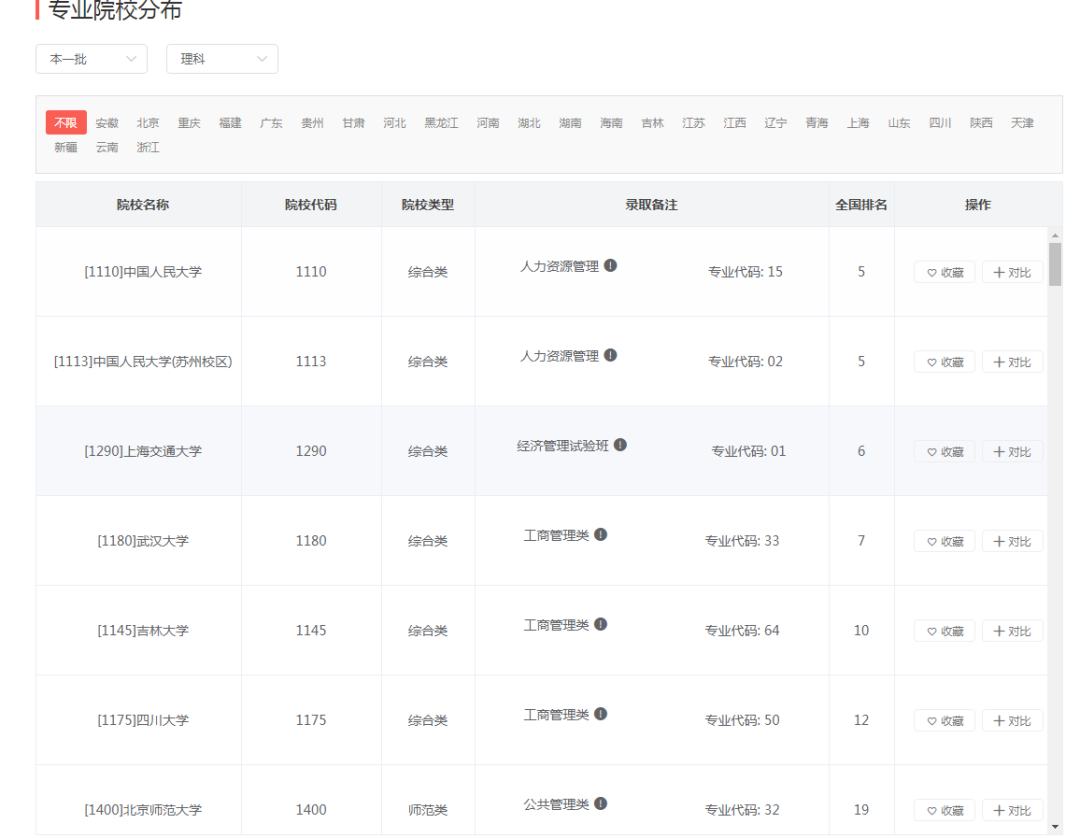Click the table scrollbar up arrow

[x=1055, y=235]
